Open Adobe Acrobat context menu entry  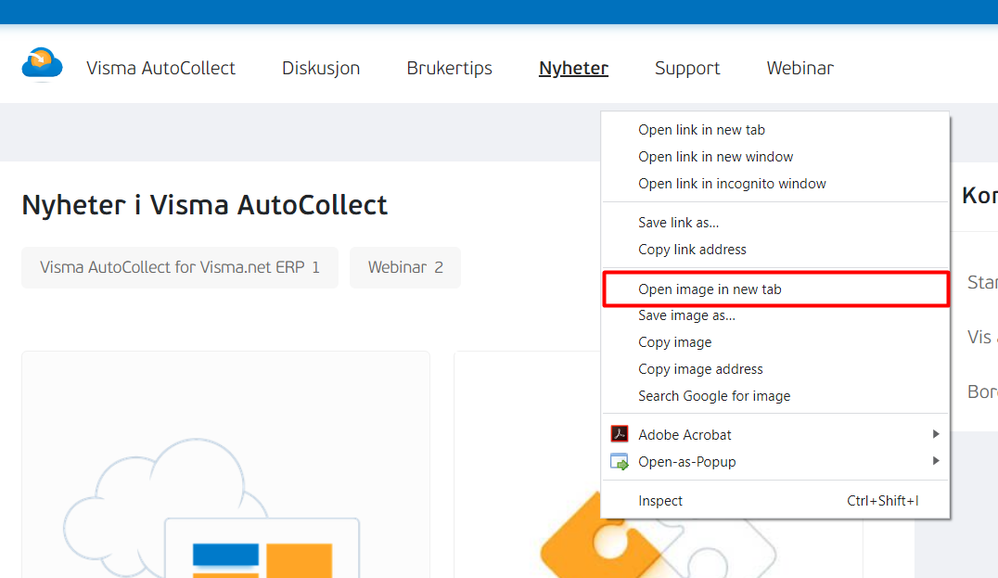point(775,435)
